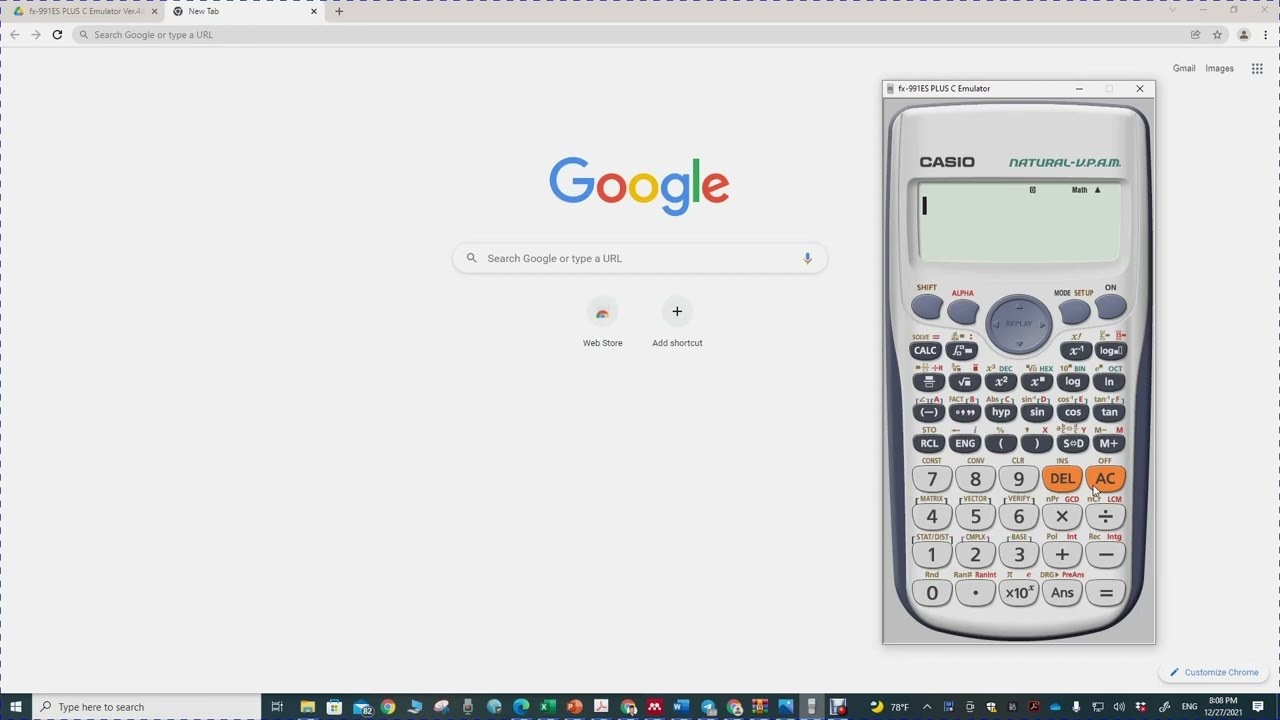Image resolution: width=1280 pixels, height=720 pixels.
Task: Turn on the calculator with ON
Action: (1110, 307)
